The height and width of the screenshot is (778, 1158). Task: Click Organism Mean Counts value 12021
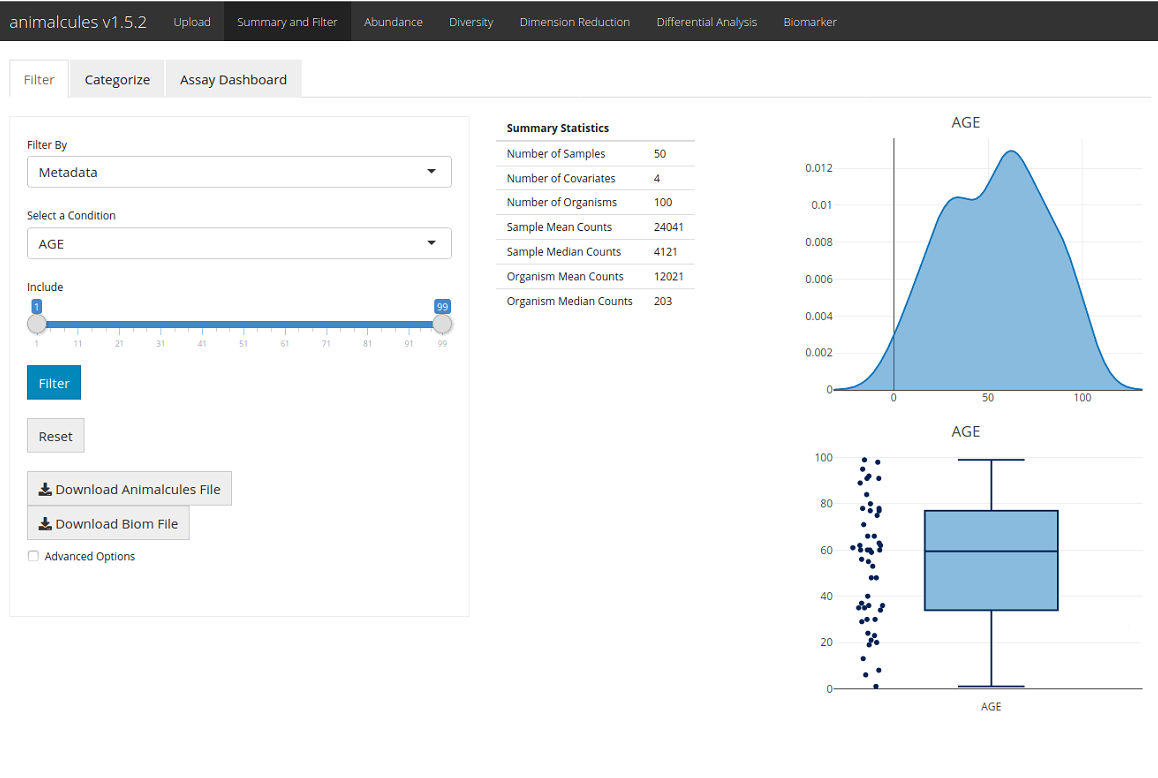[x=668, y=276]
